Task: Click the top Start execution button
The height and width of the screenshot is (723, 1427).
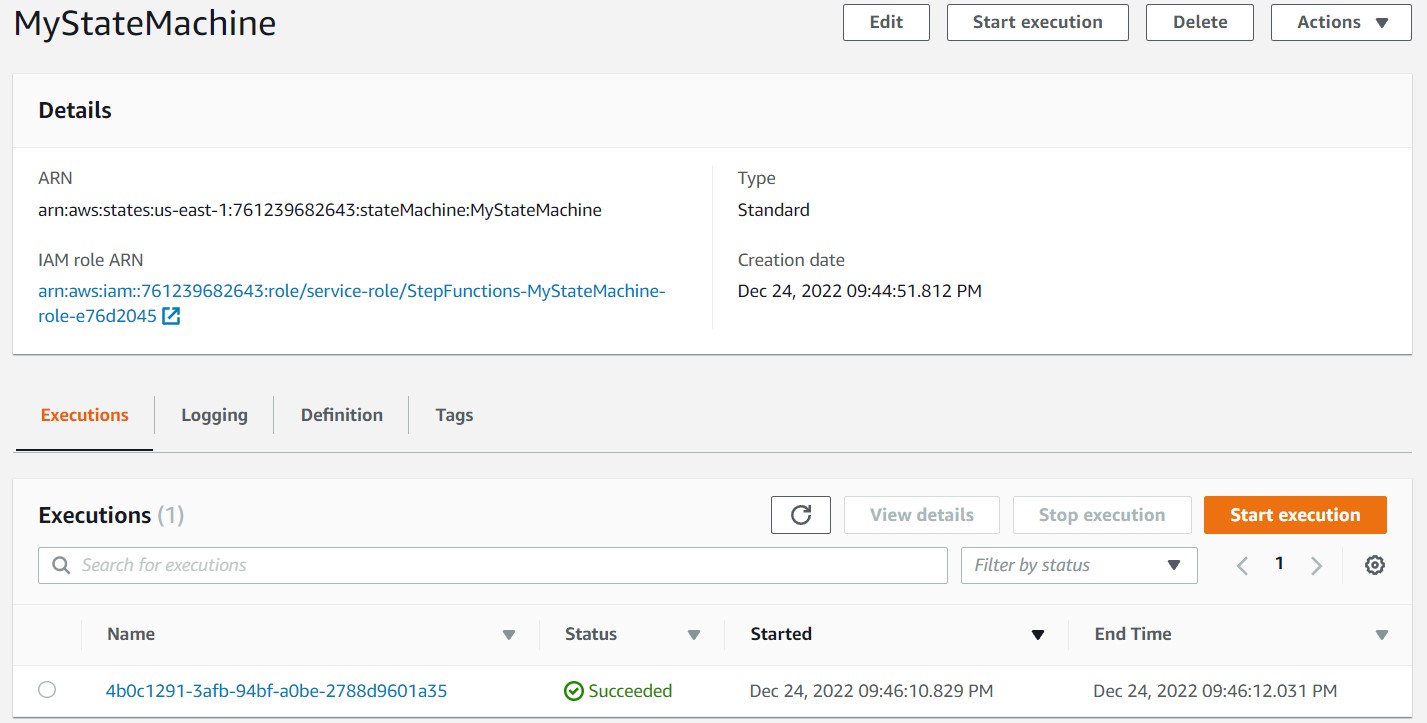Action: [x=1038, y=22]
